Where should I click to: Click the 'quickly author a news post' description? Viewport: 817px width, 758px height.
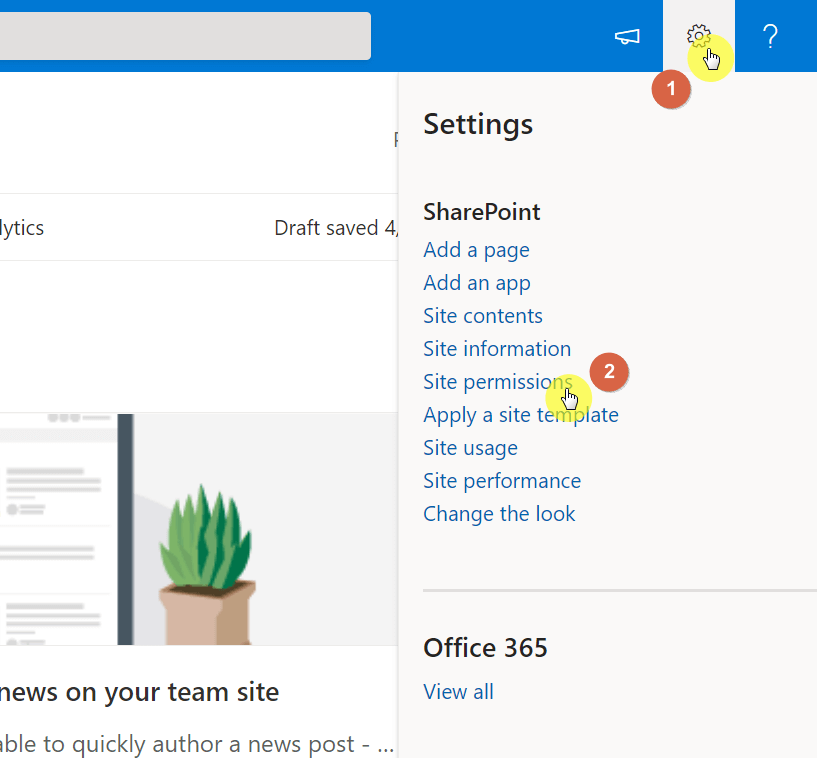[x=196, y=744]
